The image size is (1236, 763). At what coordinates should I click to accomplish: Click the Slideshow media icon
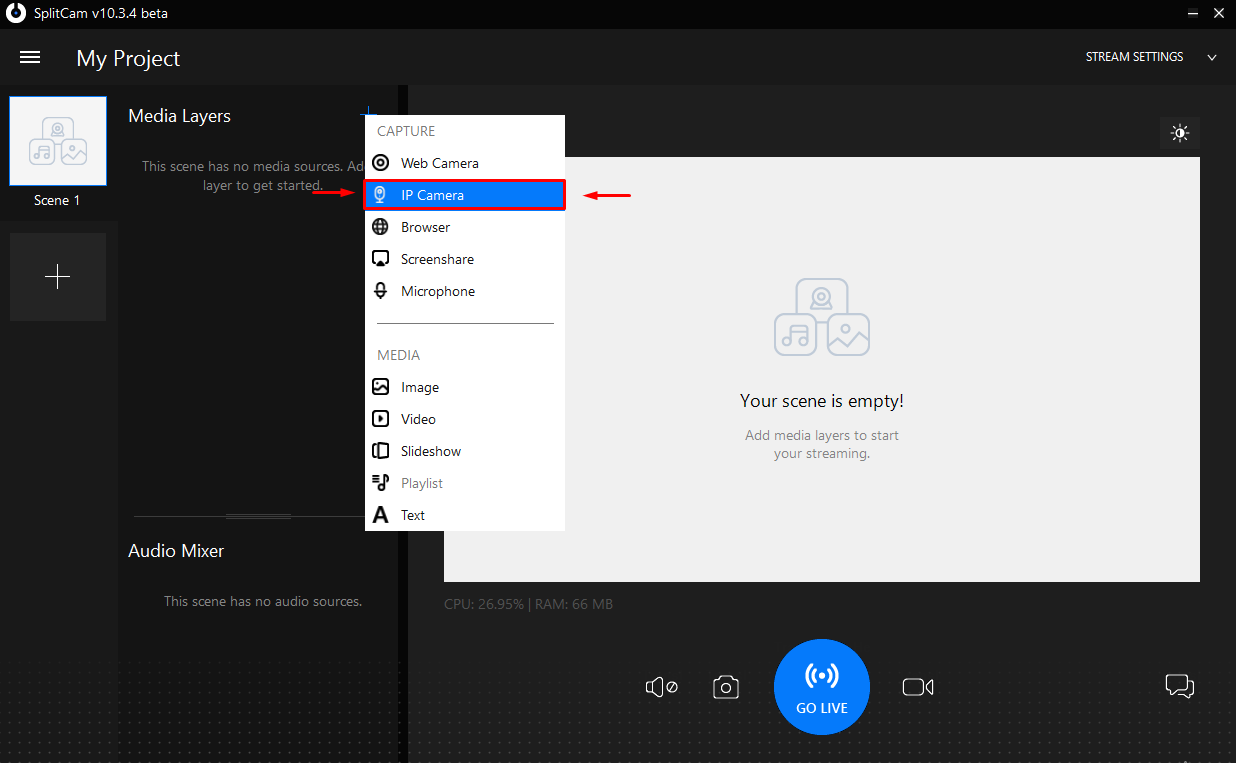(380, 451)
